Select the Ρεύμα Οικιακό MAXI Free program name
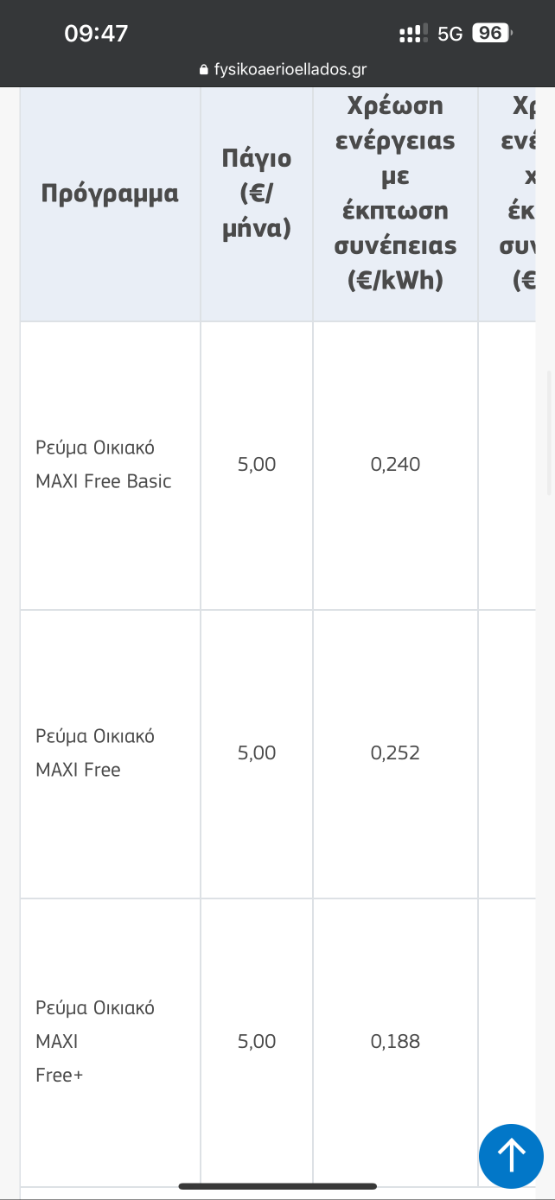The width and height of the screenshot is (555, 1200). [95, 753]
